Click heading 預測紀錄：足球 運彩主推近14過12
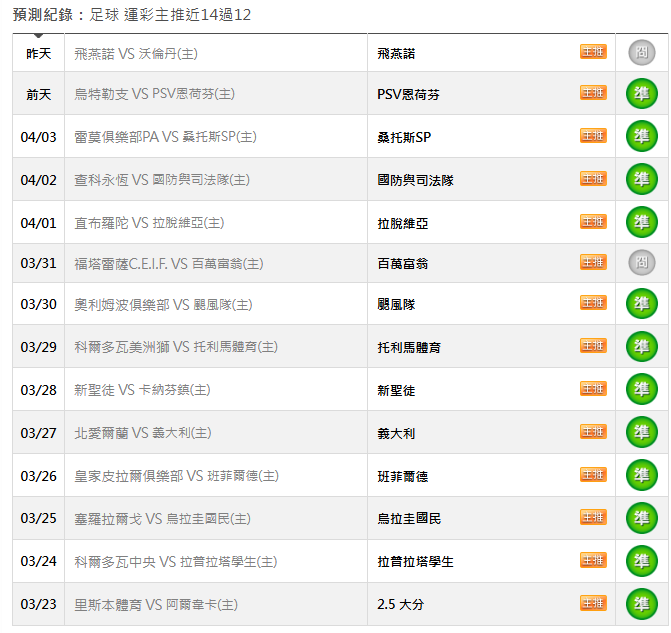The width and height of the screenshot is (671, 633). (132, 15)
